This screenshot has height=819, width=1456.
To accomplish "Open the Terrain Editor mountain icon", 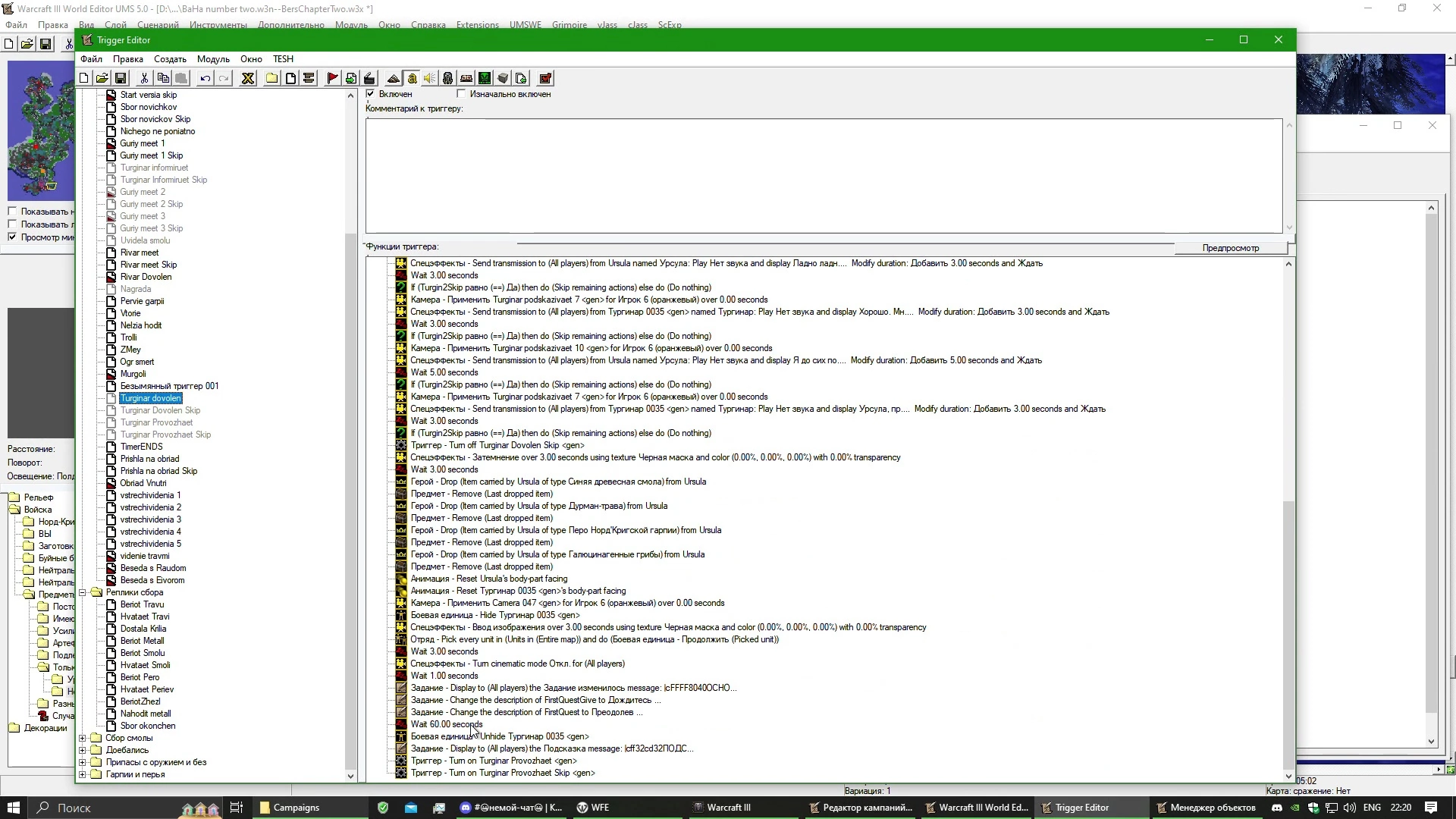I will pyautogui.click(x=394, y=78).
